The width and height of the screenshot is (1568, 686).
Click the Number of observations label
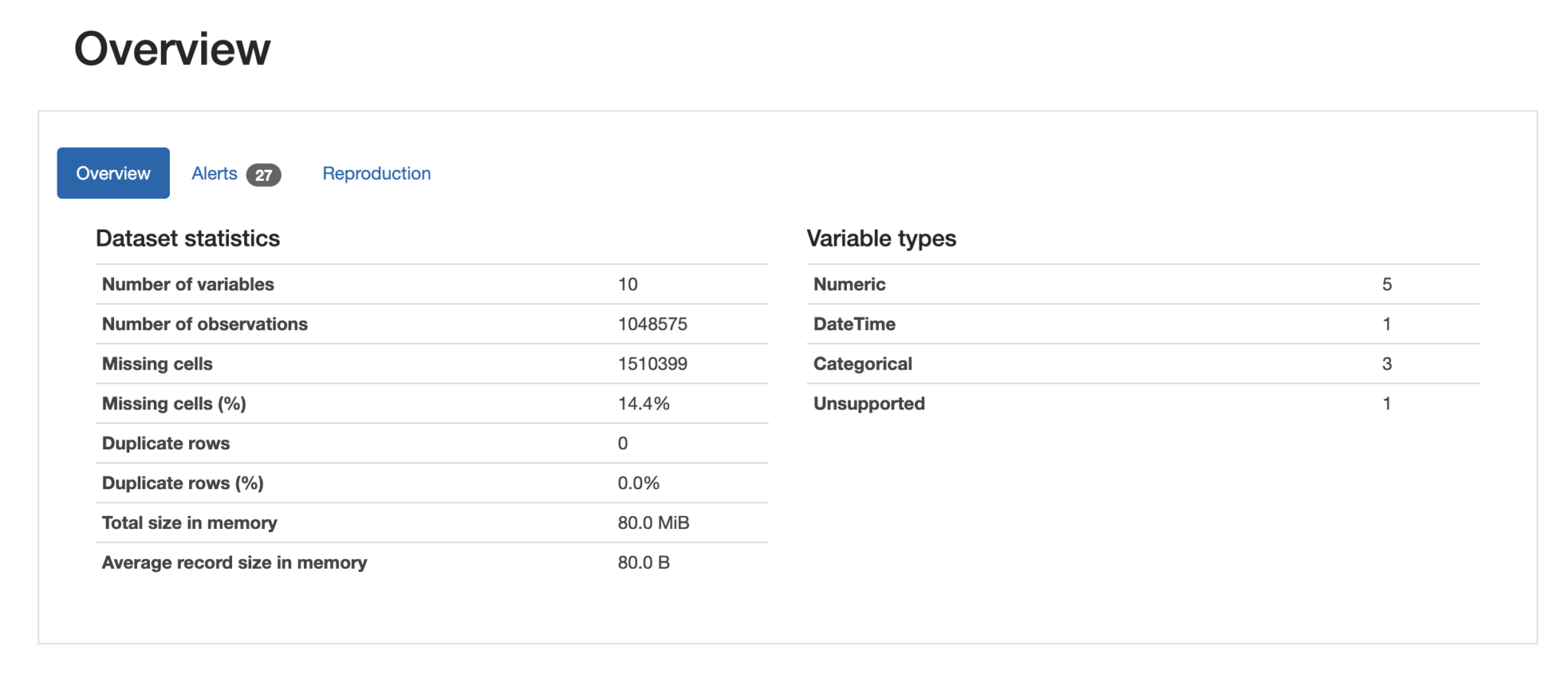[204, 325]
